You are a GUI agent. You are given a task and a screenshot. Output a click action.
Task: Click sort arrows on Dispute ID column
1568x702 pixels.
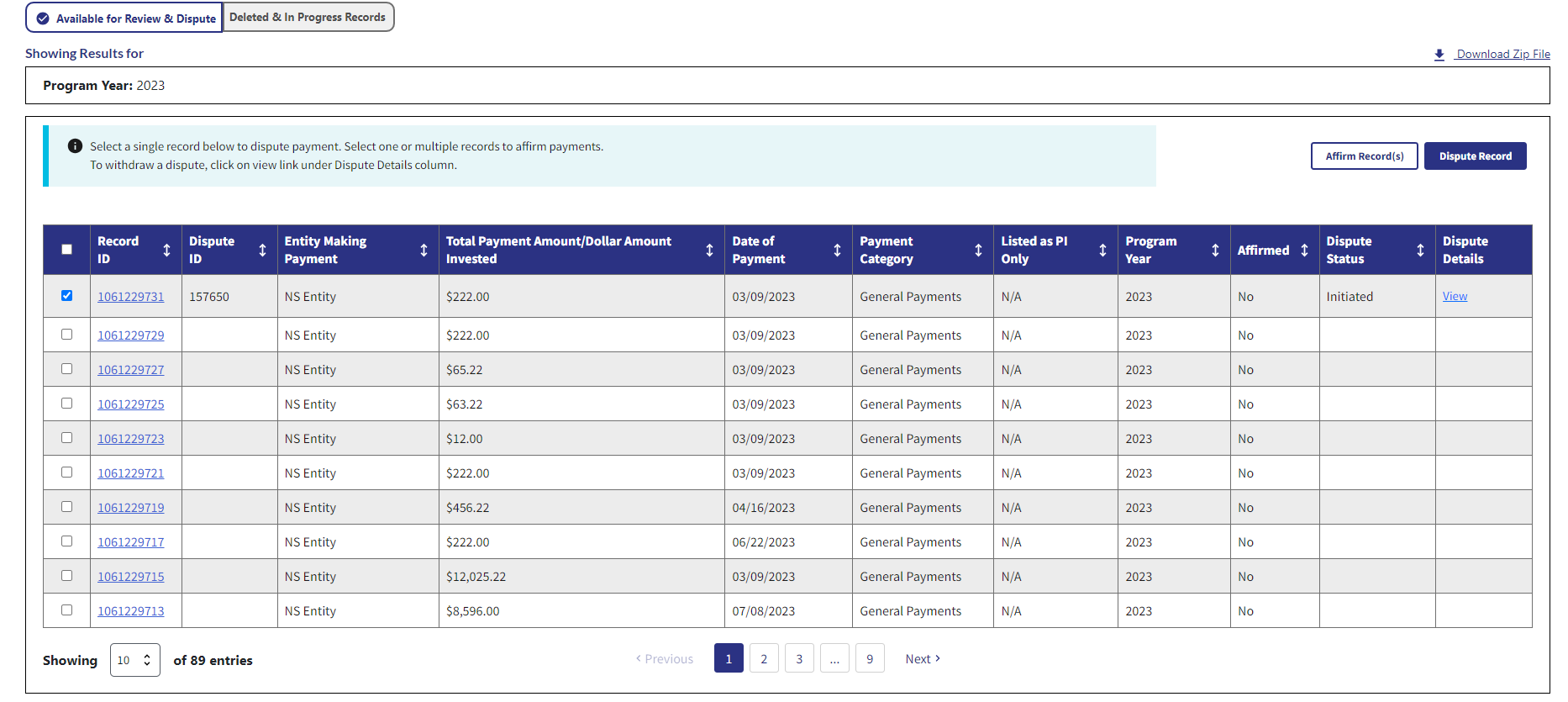pyautogui.click(x=262, y=251)
